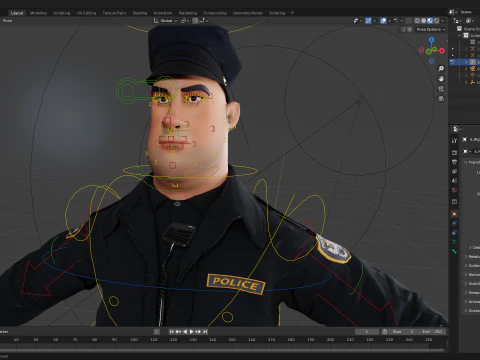Toggle viewport overlays
The height and width of the screenshot is (360, 480).
click(384, 21)
